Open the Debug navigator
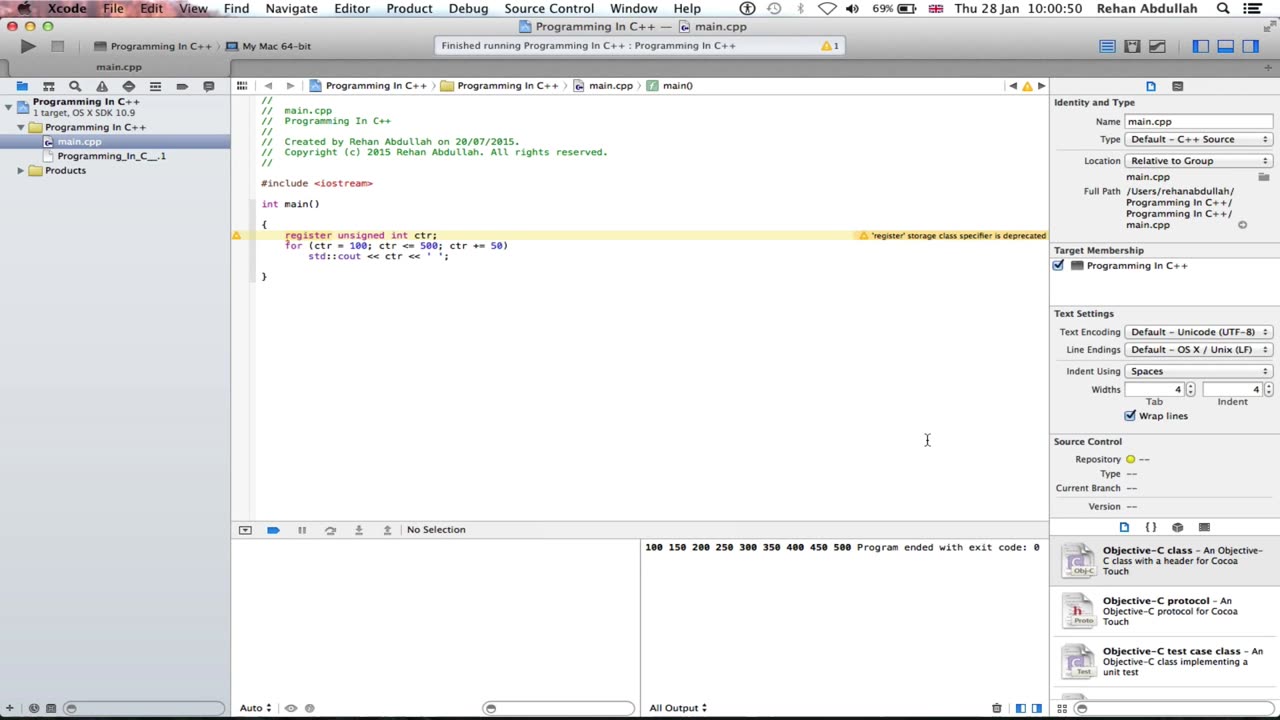 coord(155,87)
